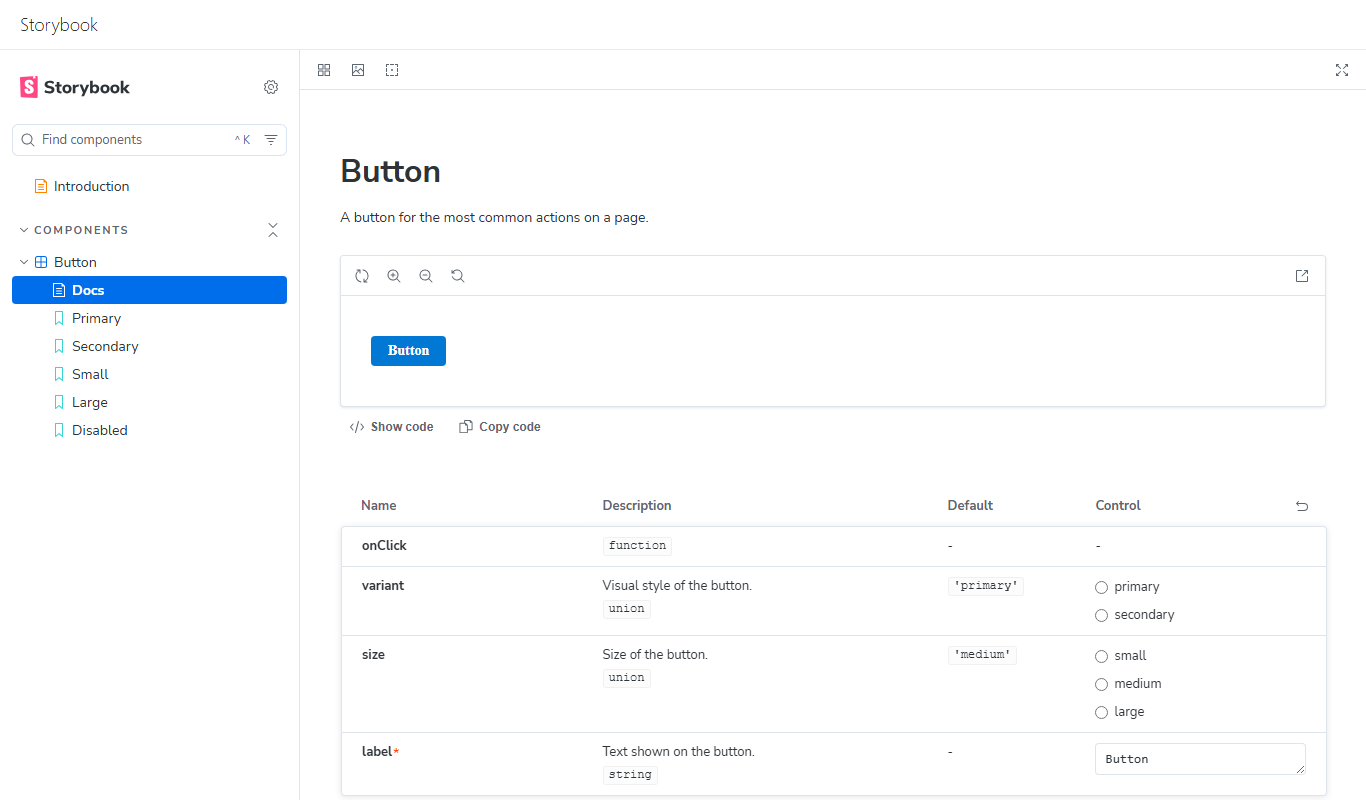
Task: Open Storybook settings gear menu
Action: [x=271, y=87]
